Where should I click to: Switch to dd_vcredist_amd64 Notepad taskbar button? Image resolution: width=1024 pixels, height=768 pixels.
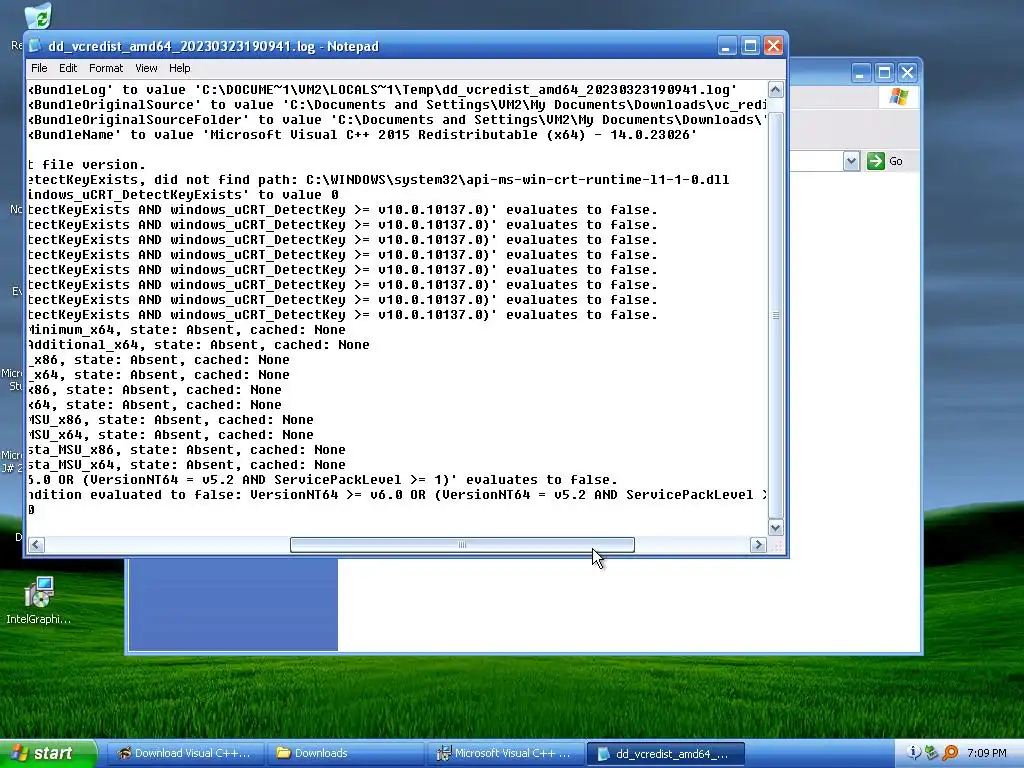pos(665,754)
